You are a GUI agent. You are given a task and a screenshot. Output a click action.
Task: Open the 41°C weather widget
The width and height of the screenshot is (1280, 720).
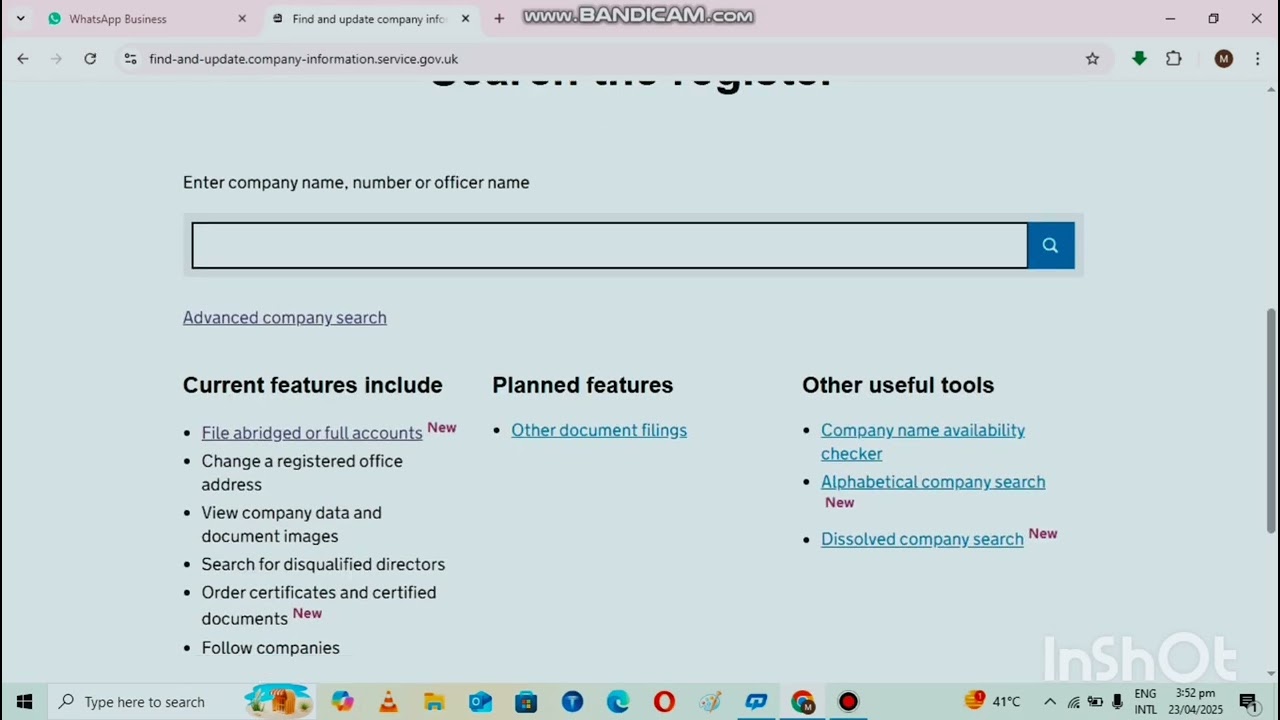992,701
